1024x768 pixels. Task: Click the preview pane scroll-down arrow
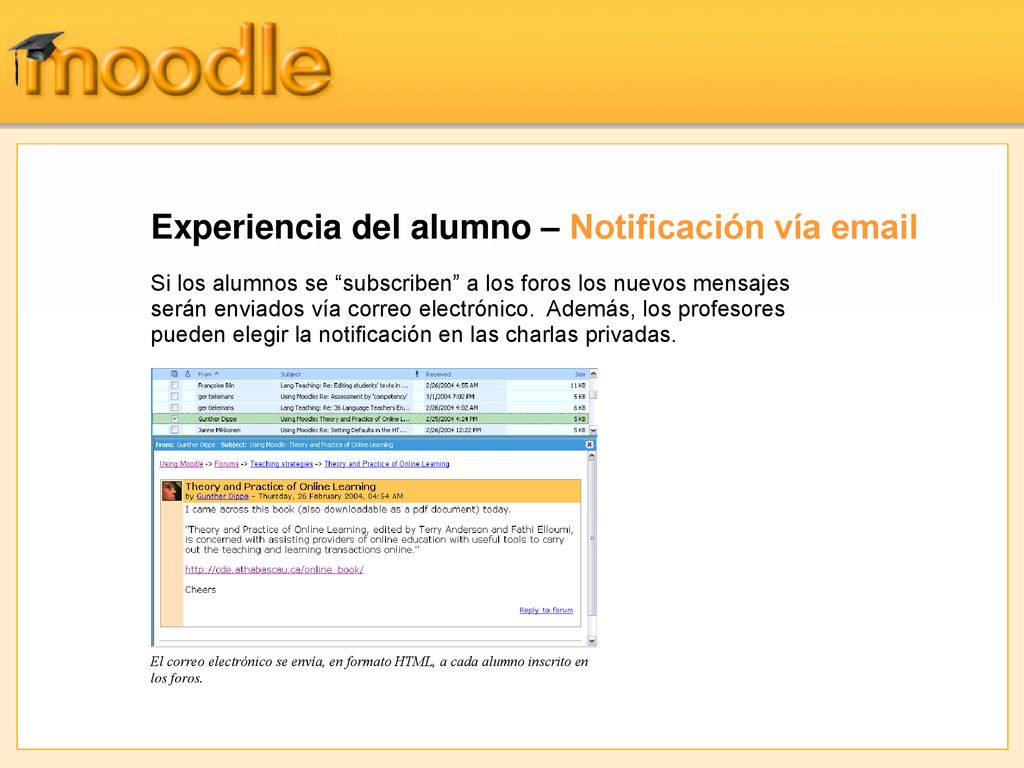click(592, 641)
